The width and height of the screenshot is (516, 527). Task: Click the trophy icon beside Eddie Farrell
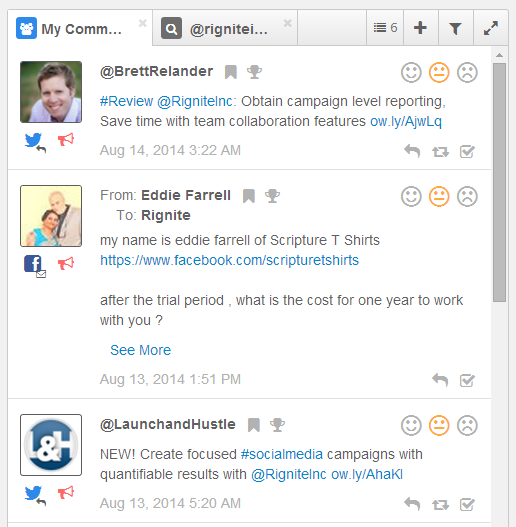tap(272, 196)
